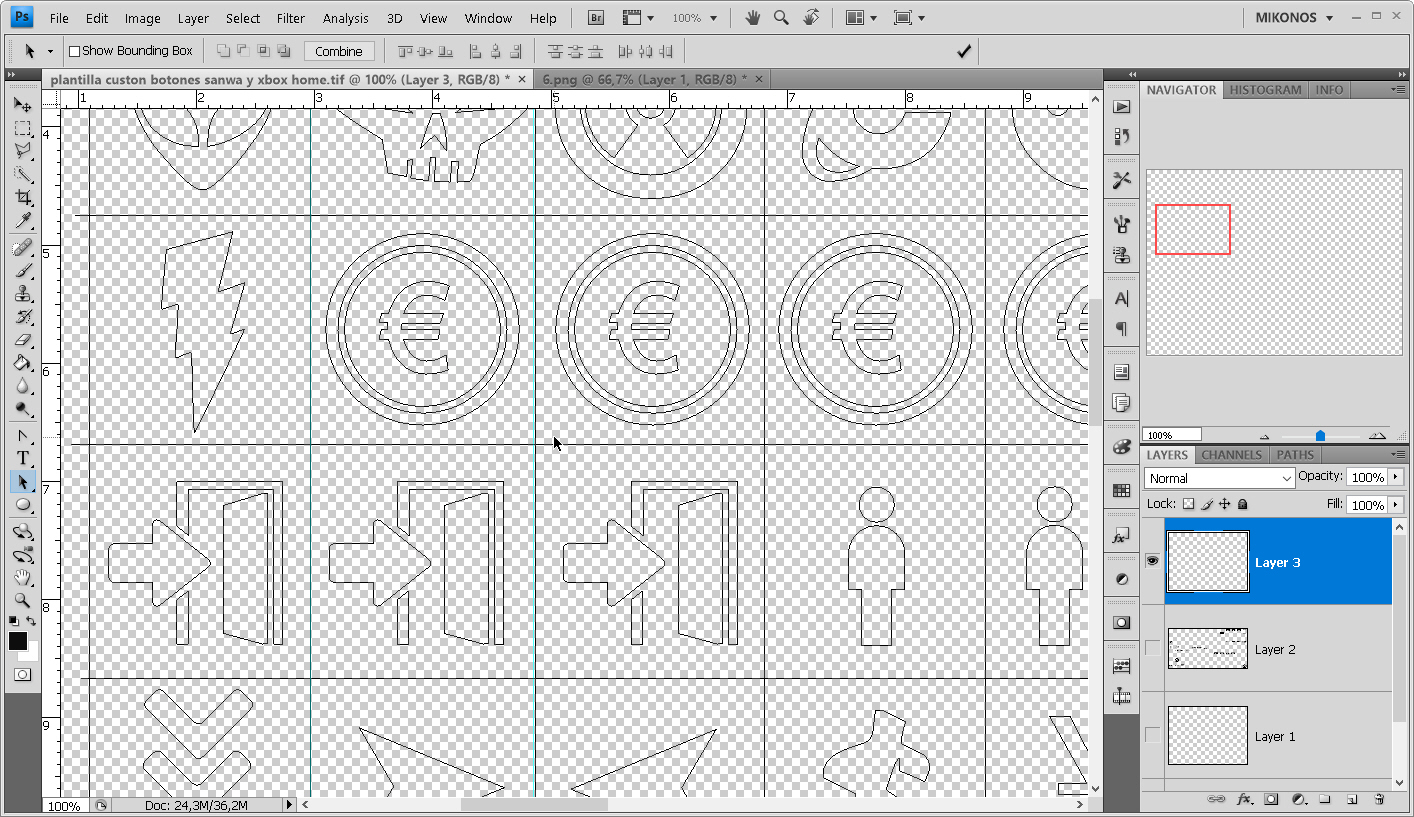The width and height of the screenshot is (1414, 817).
Task: Click the foreground color swatch
Action: point(18,641)
